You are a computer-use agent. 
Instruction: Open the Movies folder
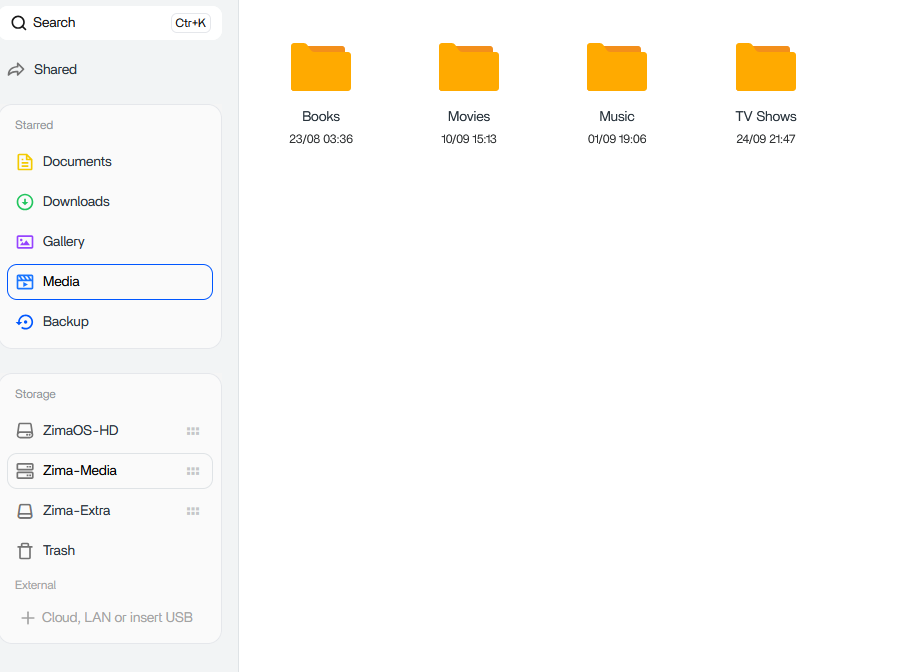point(469,68)
